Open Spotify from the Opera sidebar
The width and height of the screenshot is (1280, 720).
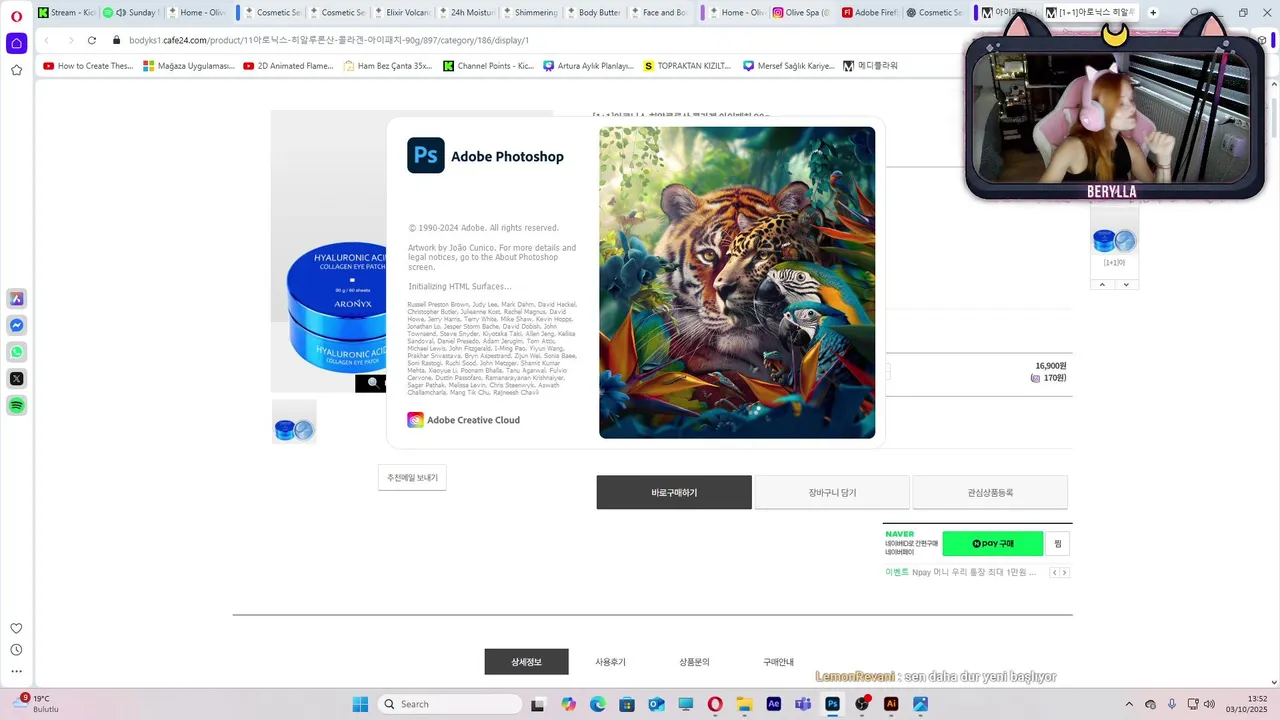click(x=16, y=405)
